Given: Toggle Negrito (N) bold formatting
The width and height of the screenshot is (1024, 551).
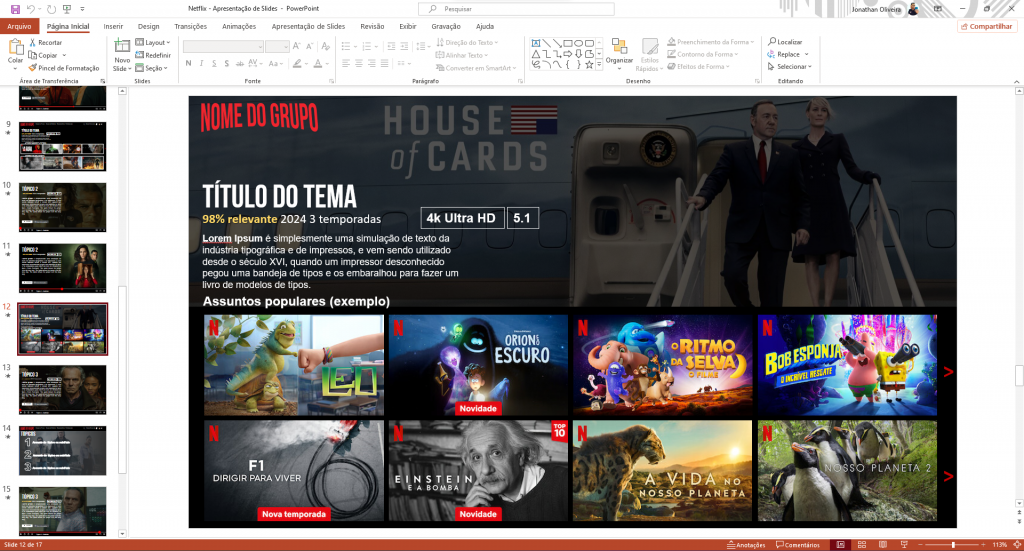Looking at the screenshot, I should pos(189,63).
